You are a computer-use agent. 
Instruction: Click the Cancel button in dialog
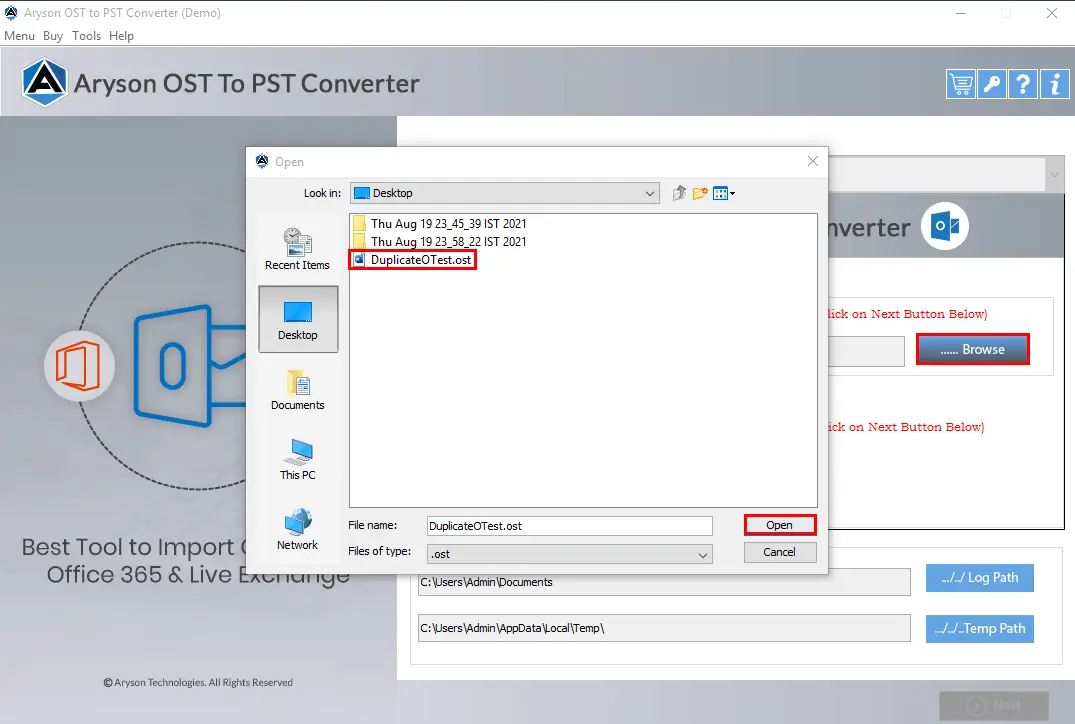780,552
